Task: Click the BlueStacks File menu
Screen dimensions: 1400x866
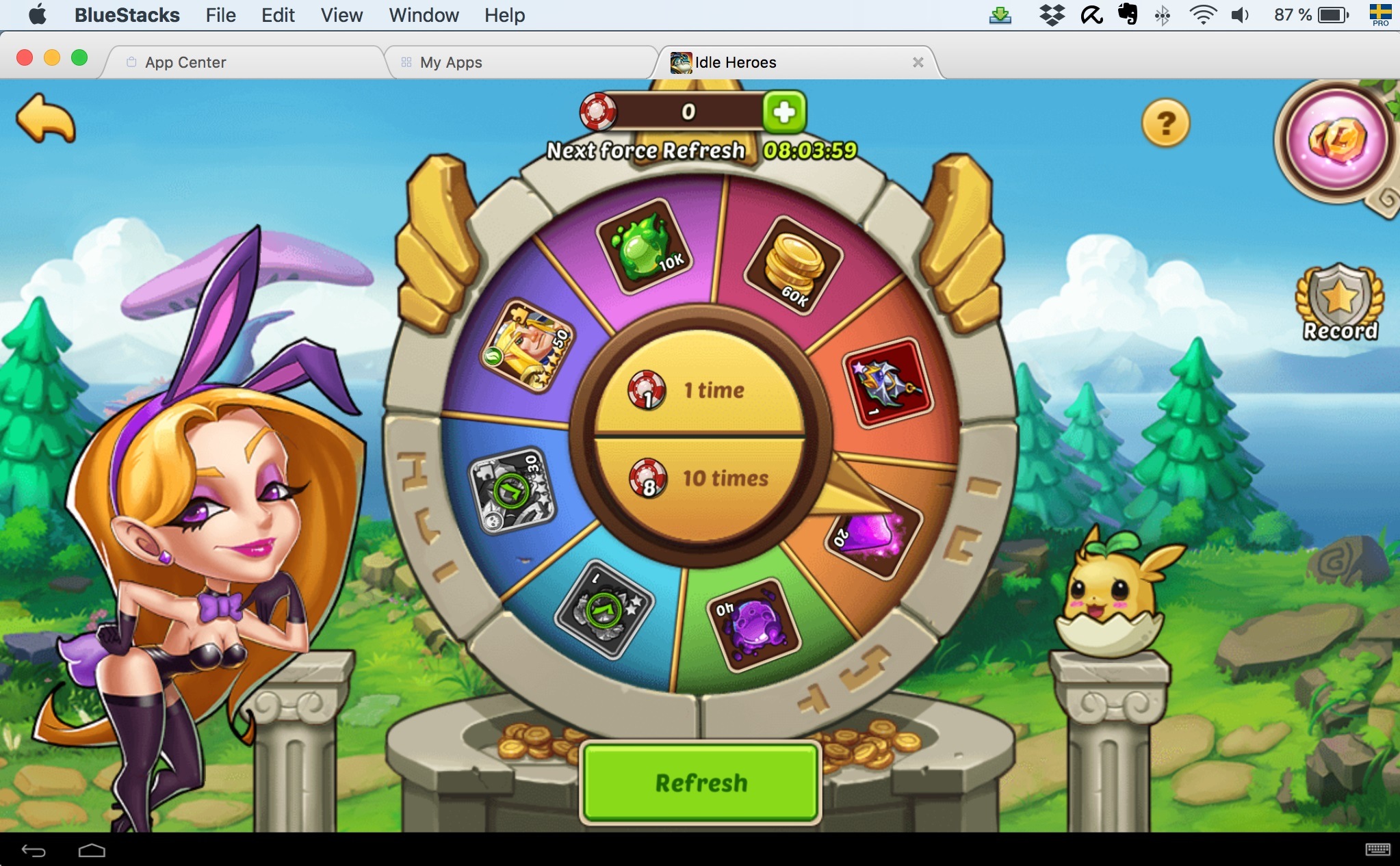Action: pos(218,14)
